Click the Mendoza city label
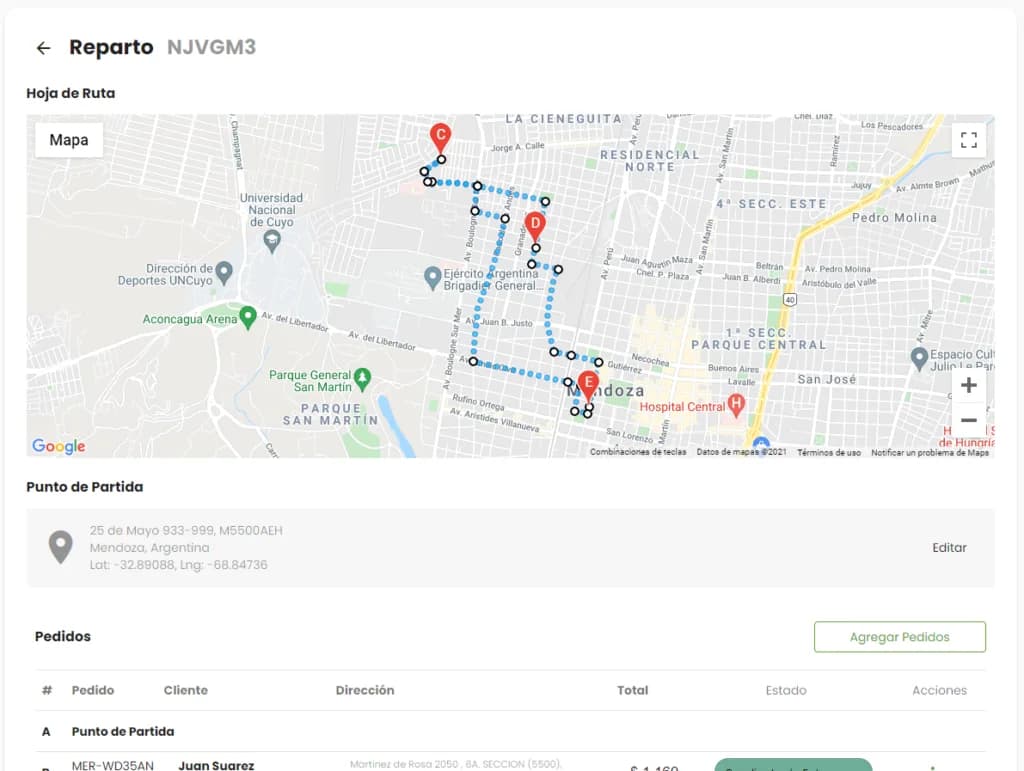 [605, 391]
